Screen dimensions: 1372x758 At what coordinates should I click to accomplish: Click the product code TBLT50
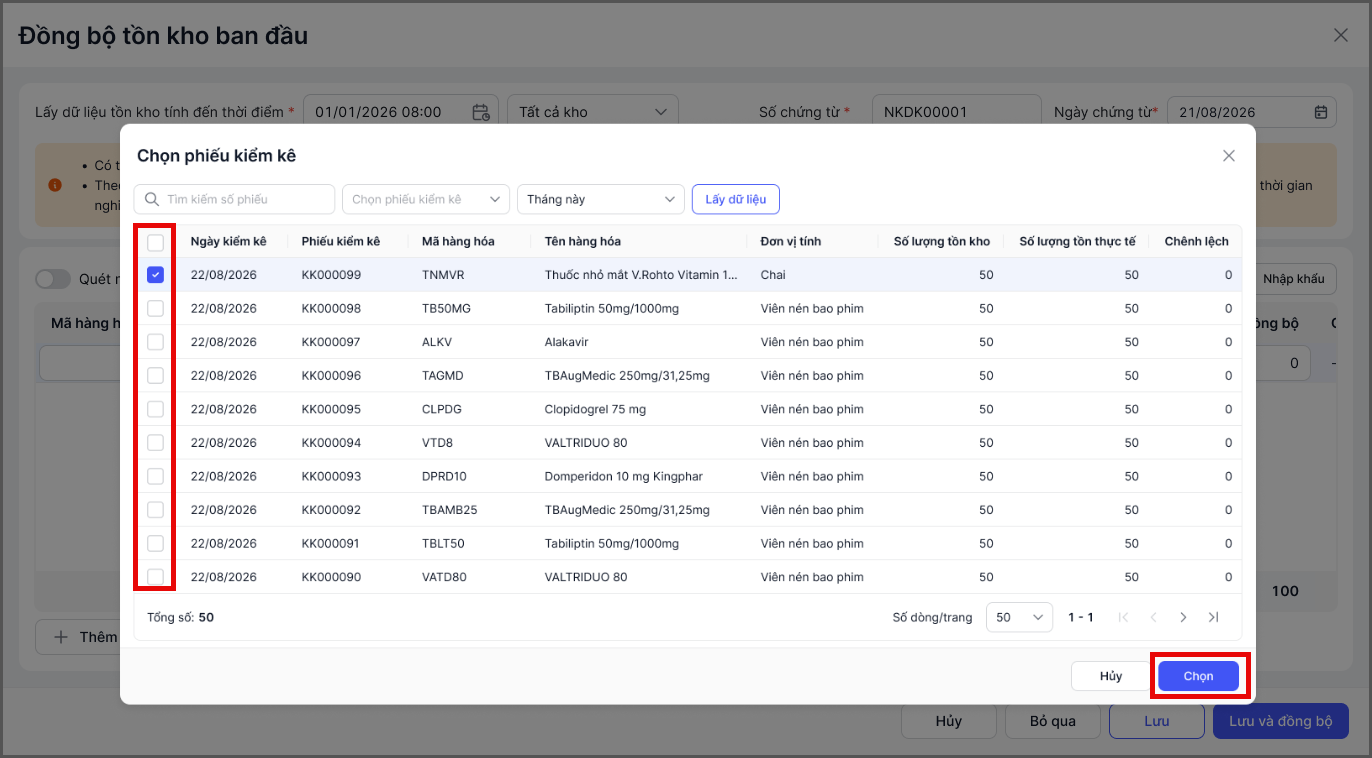(x=443, y=543)
